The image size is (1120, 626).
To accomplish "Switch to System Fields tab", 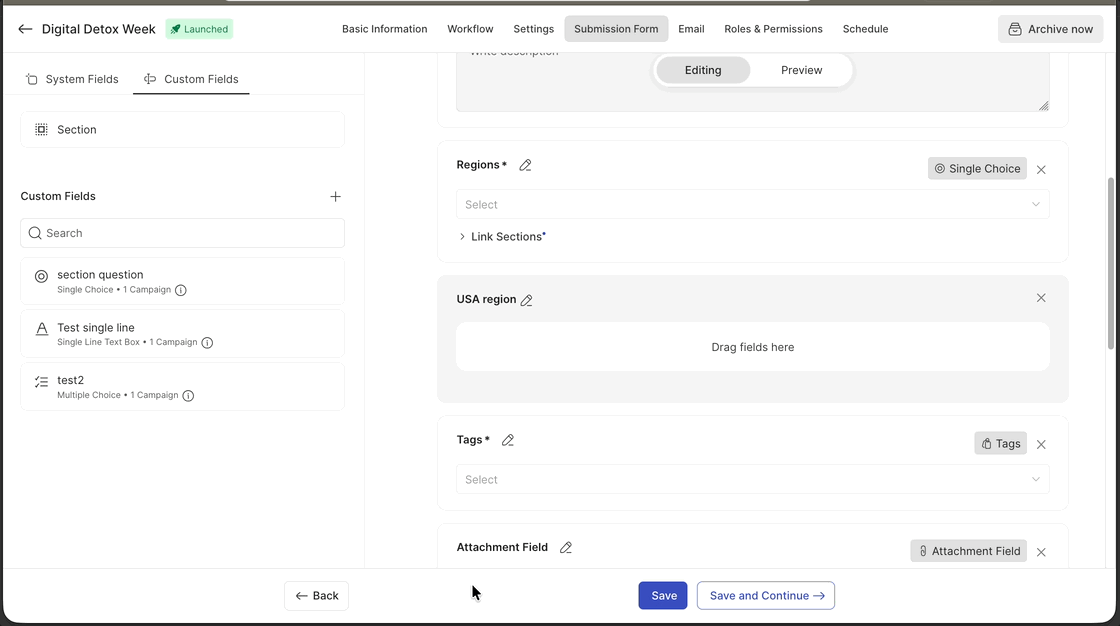I will [72, 79].
